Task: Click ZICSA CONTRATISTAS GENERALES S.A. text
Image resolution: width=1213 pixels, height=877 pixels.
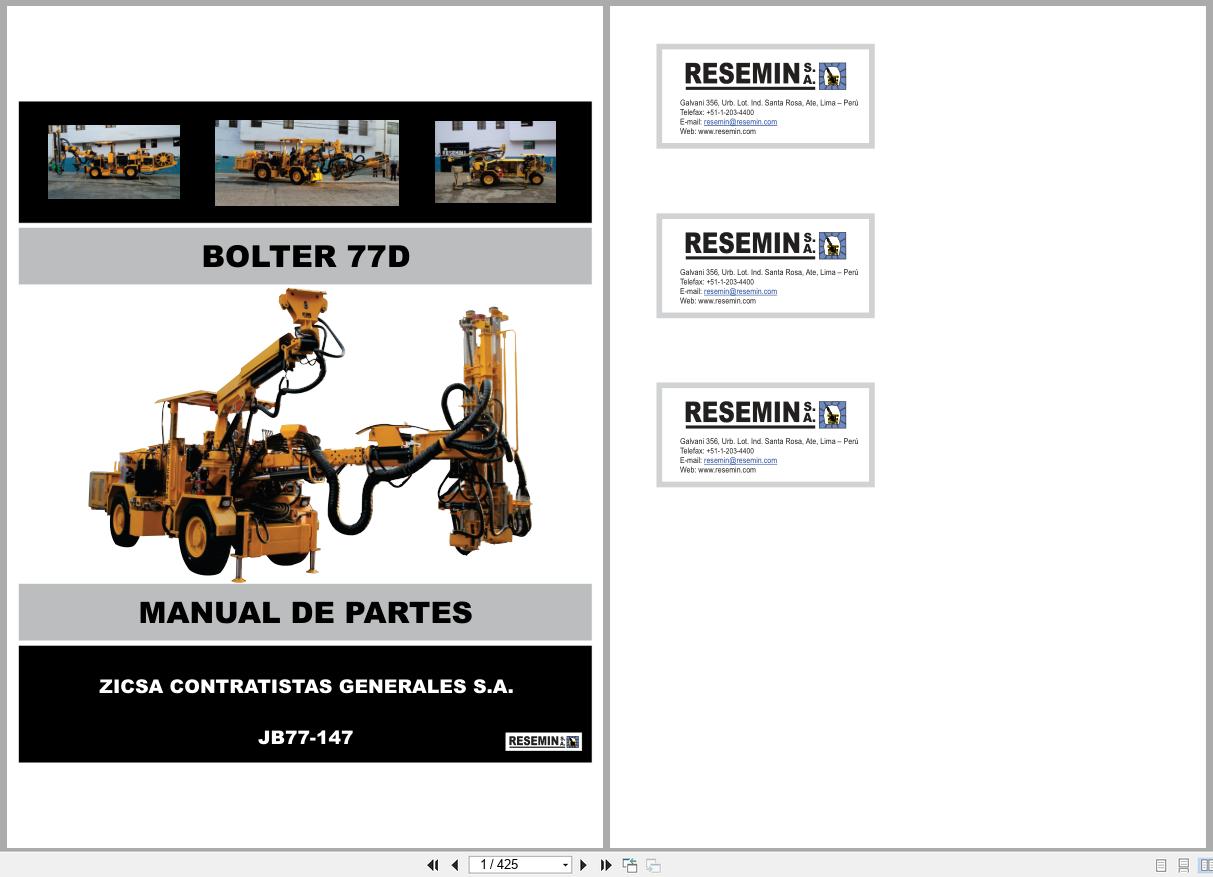Action: (306, 687)
